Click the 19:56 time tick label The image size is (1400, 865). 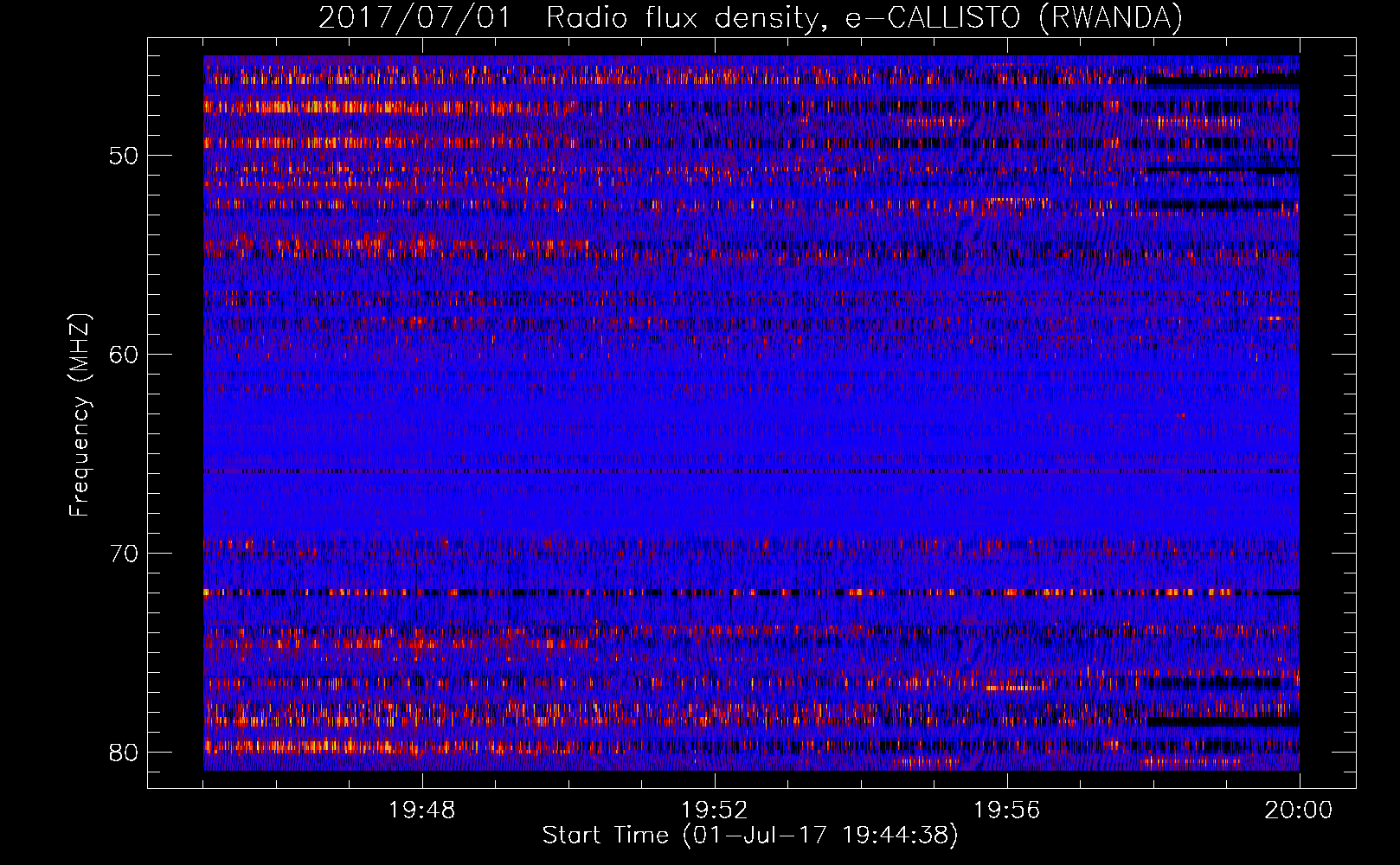[x=1007, y=811]
